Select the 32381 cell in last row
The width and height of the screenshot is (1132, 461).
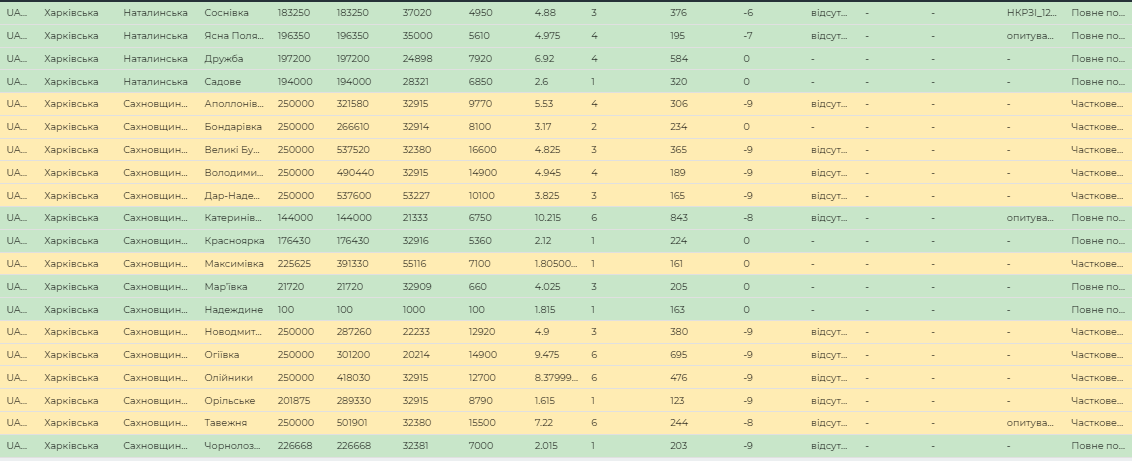point(418,445)
